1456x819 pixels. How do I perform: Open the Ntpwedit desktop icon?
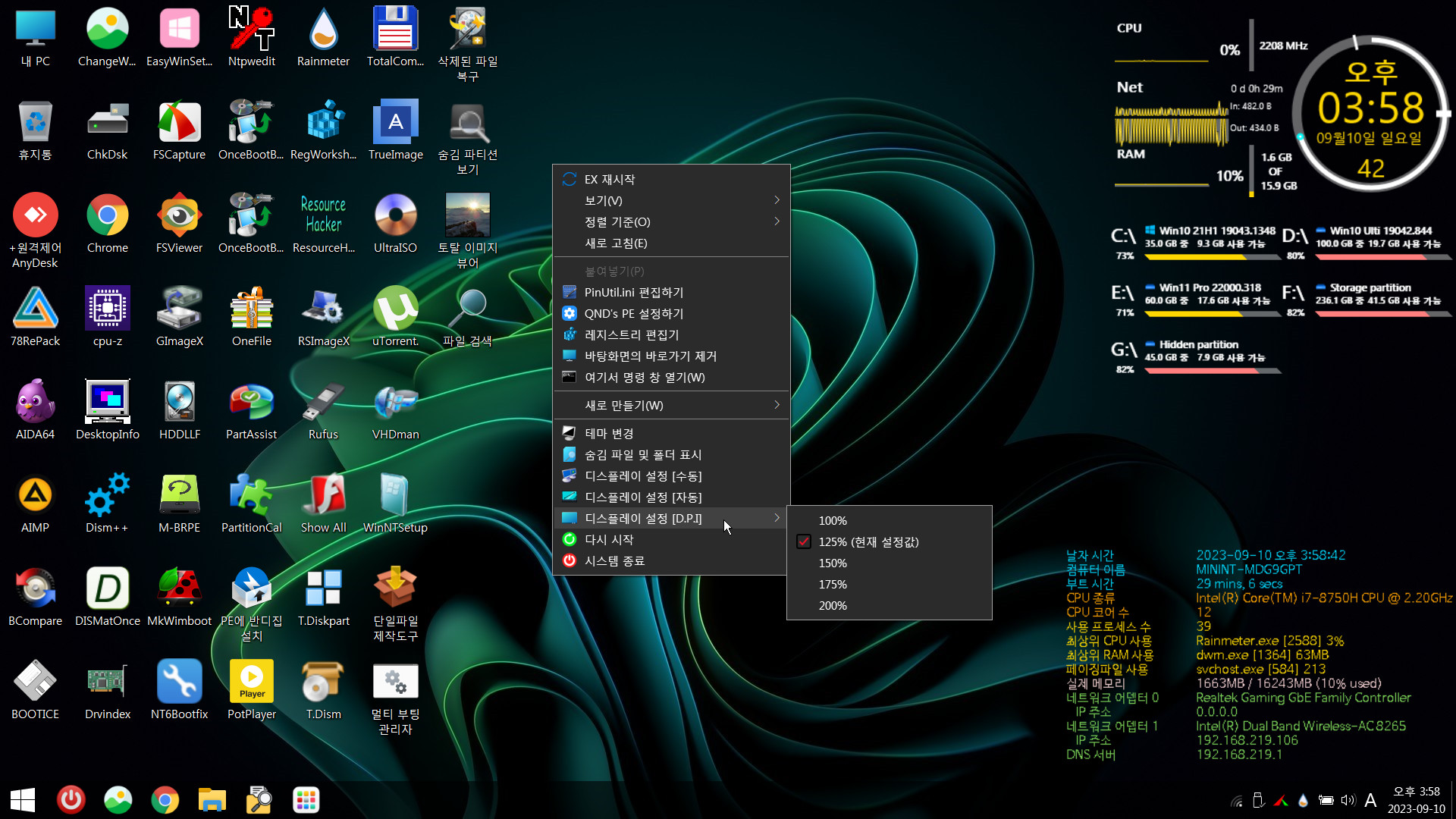[x=251, y=36]
